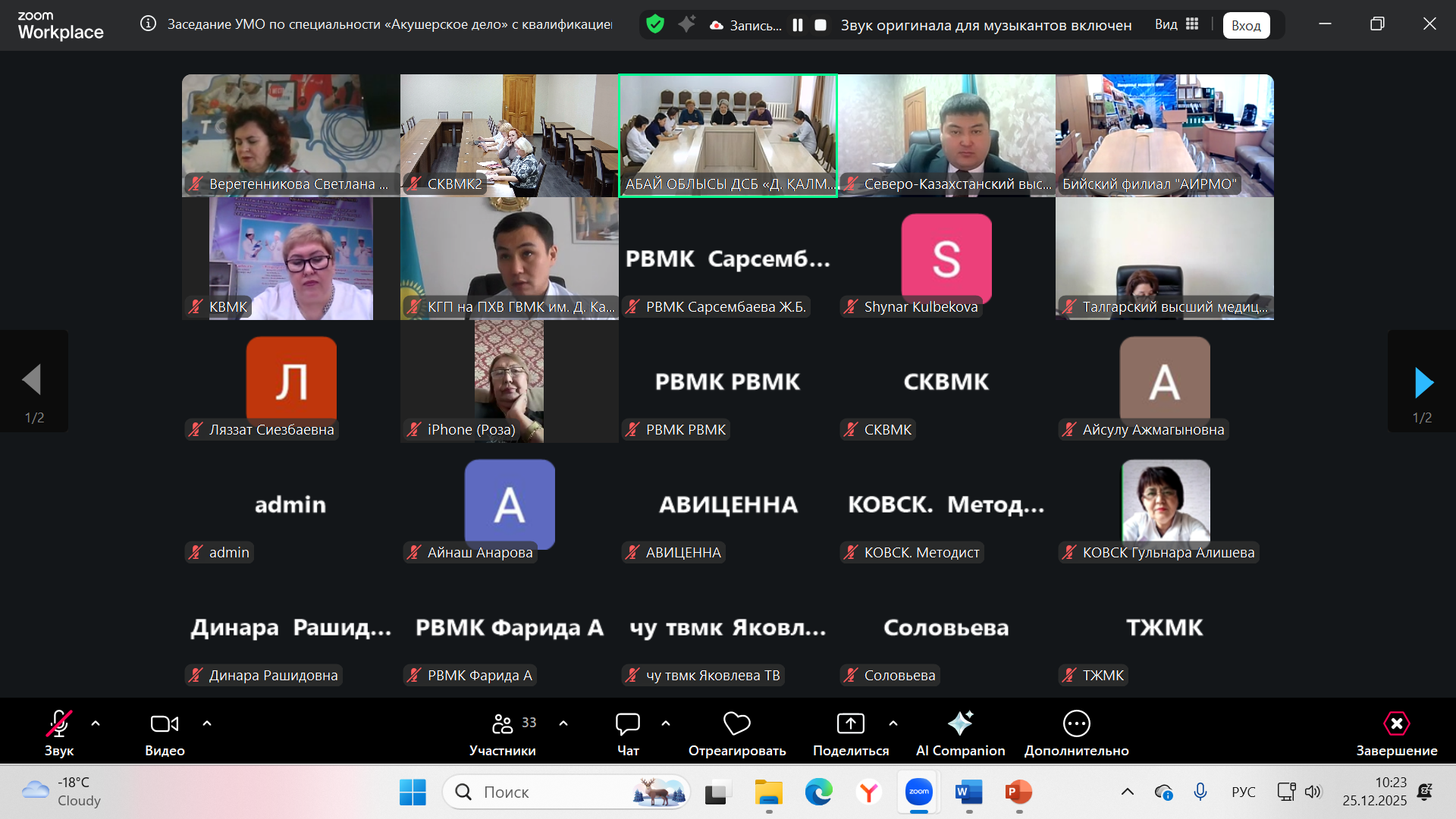Click the End meeting button
This screenshot has height=819, width=1456.
tap(1396, 724)
